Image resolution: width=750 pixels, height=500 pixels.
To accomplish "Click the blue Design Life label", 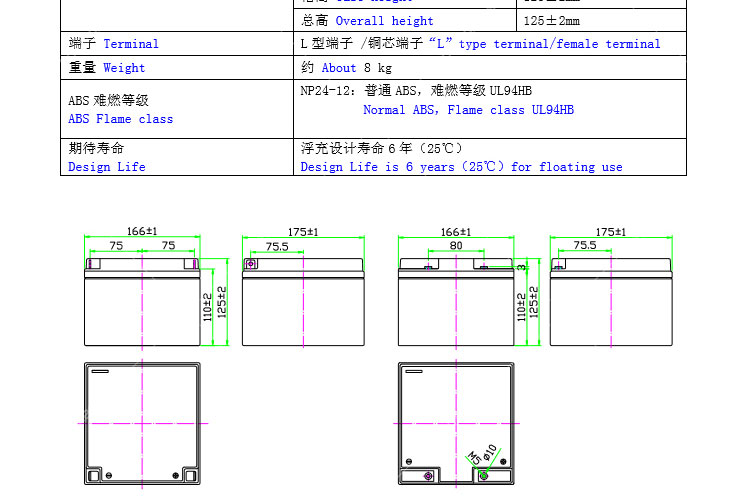I will 106,167.
